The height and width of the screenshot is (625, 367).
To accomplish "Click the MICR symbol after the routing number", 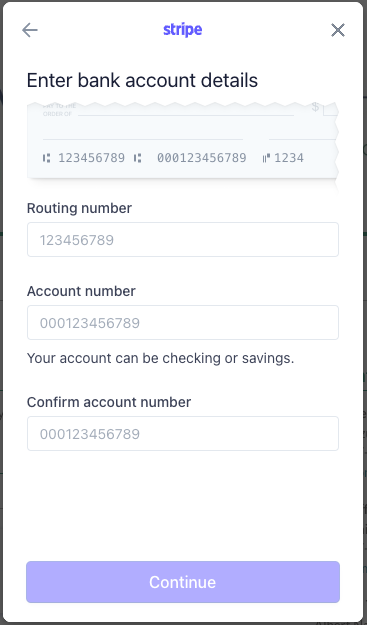I will [x=137, y=158].
